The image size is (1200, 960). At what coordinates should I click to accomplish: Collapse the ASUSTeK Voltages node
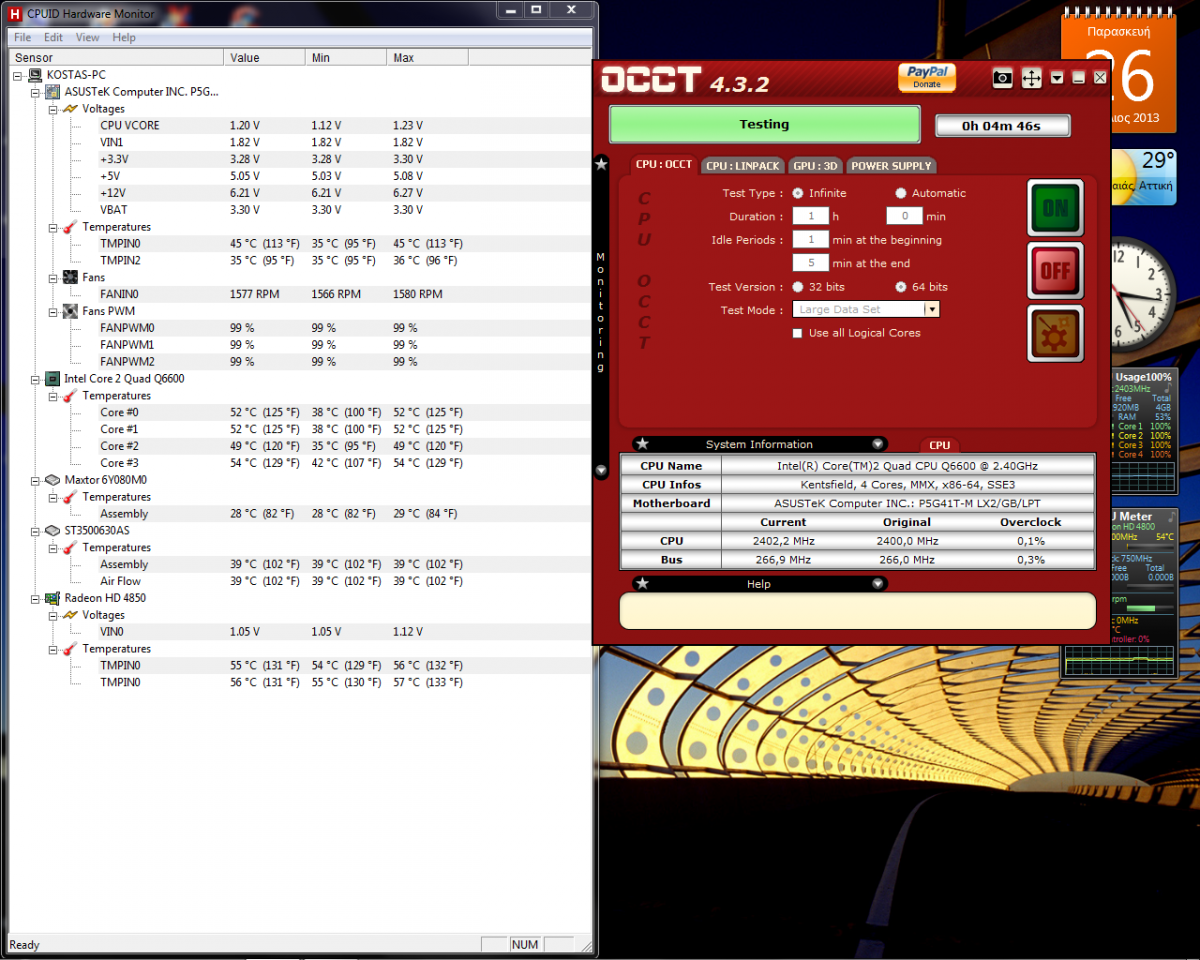[x=54, y=109]
